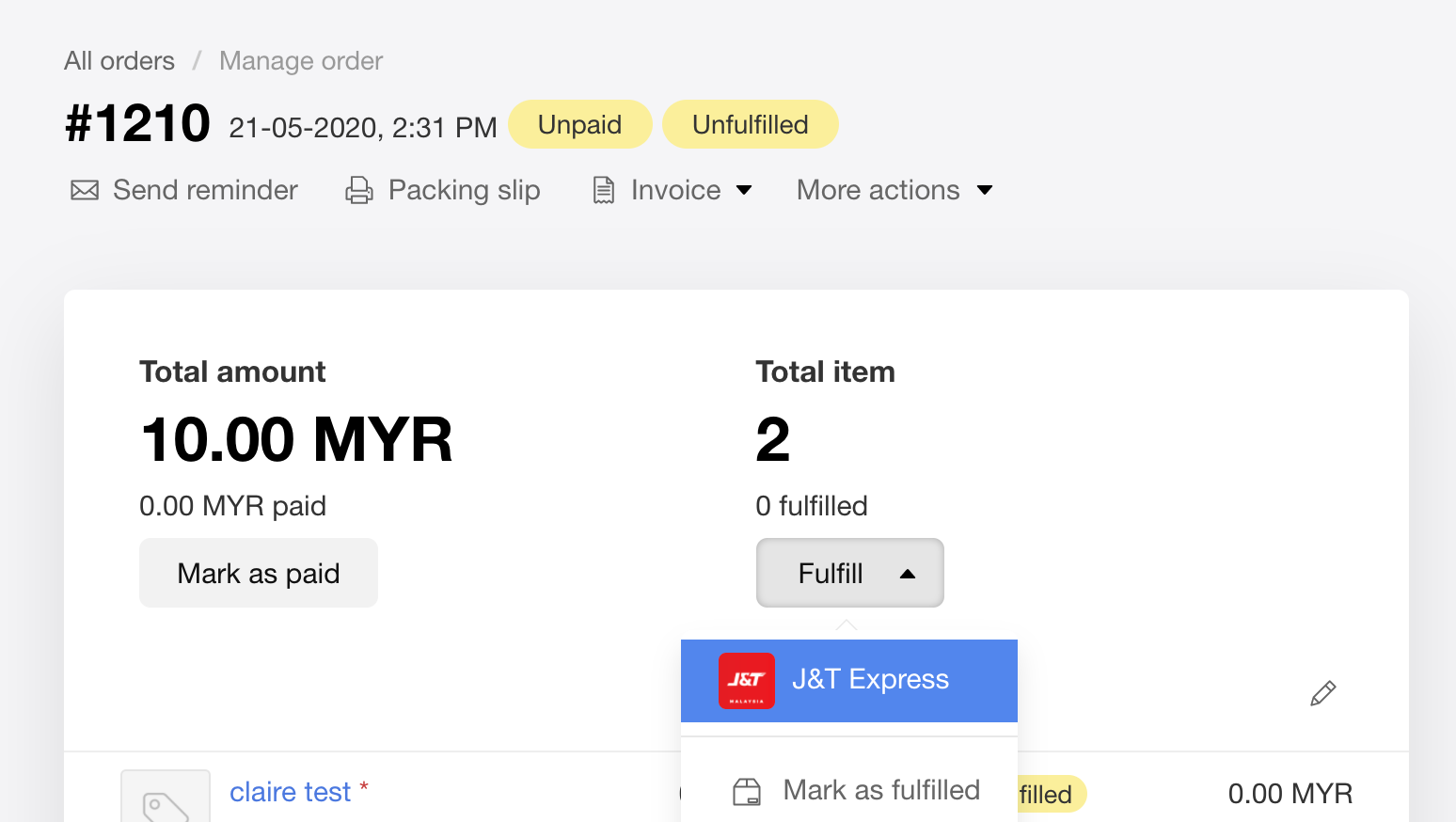Click the claire test product thumbnail
This screenshot has height=822, width=1456.
(x=166, y=798)
